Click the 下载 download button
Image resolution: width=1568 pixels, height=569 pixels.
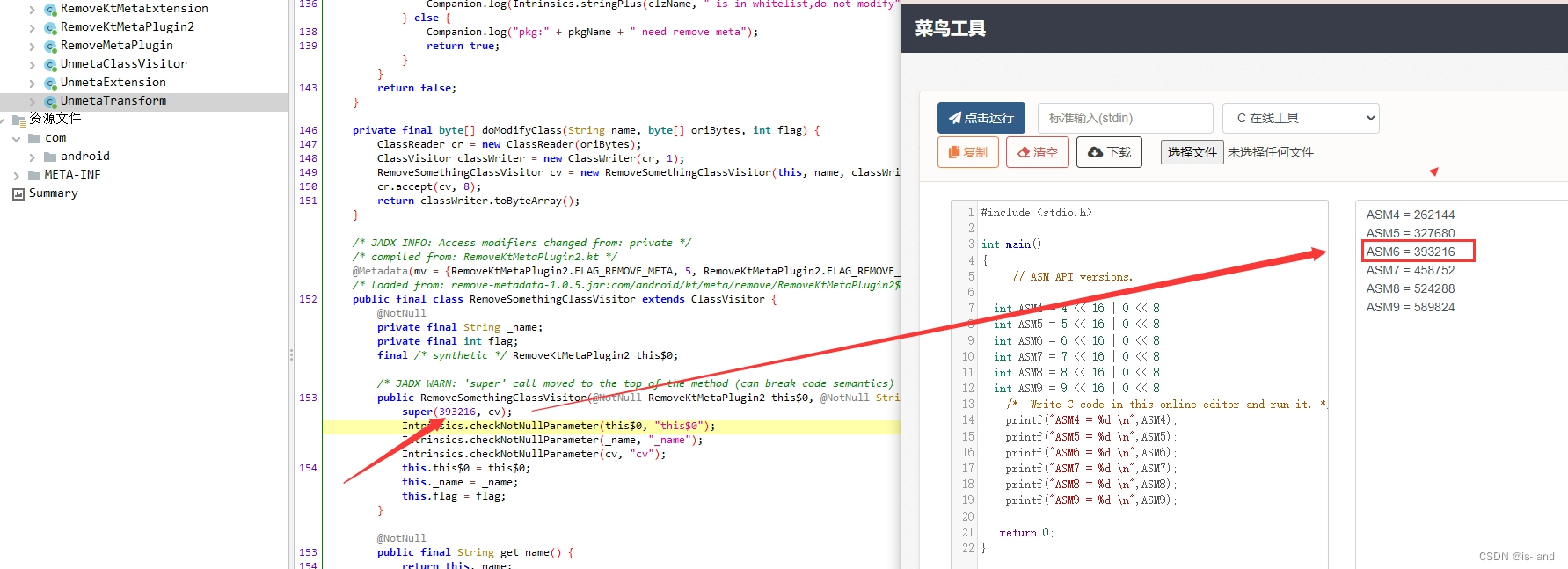tap(1109, 152)
